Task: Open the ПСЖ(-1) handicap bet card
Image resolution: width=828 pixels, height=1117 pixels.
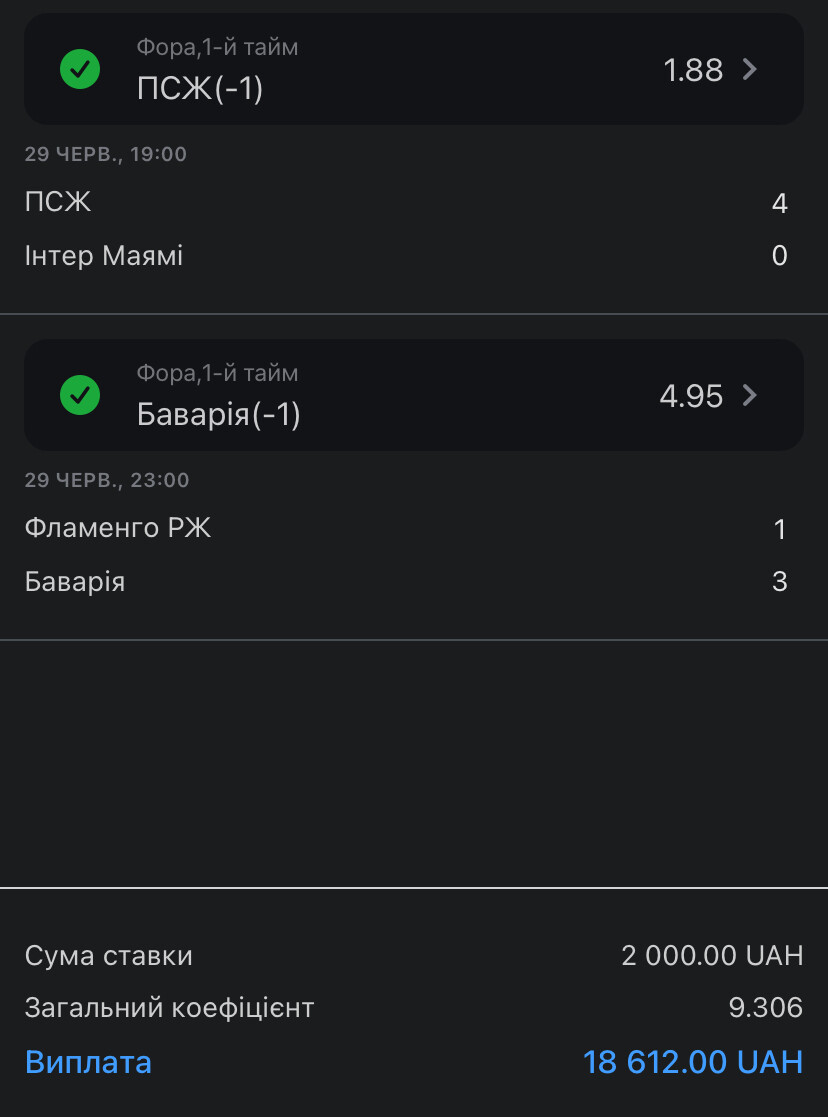Action: click(x=414, y=69)
